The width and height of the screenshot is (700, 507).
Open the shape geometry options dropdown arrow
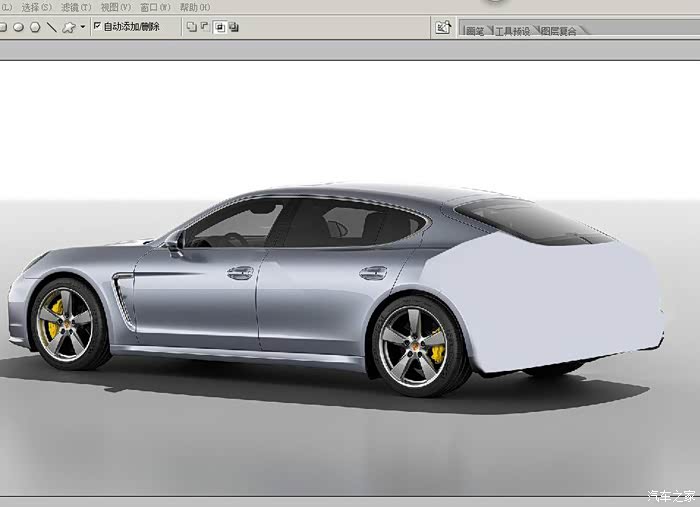coord(82,27)
